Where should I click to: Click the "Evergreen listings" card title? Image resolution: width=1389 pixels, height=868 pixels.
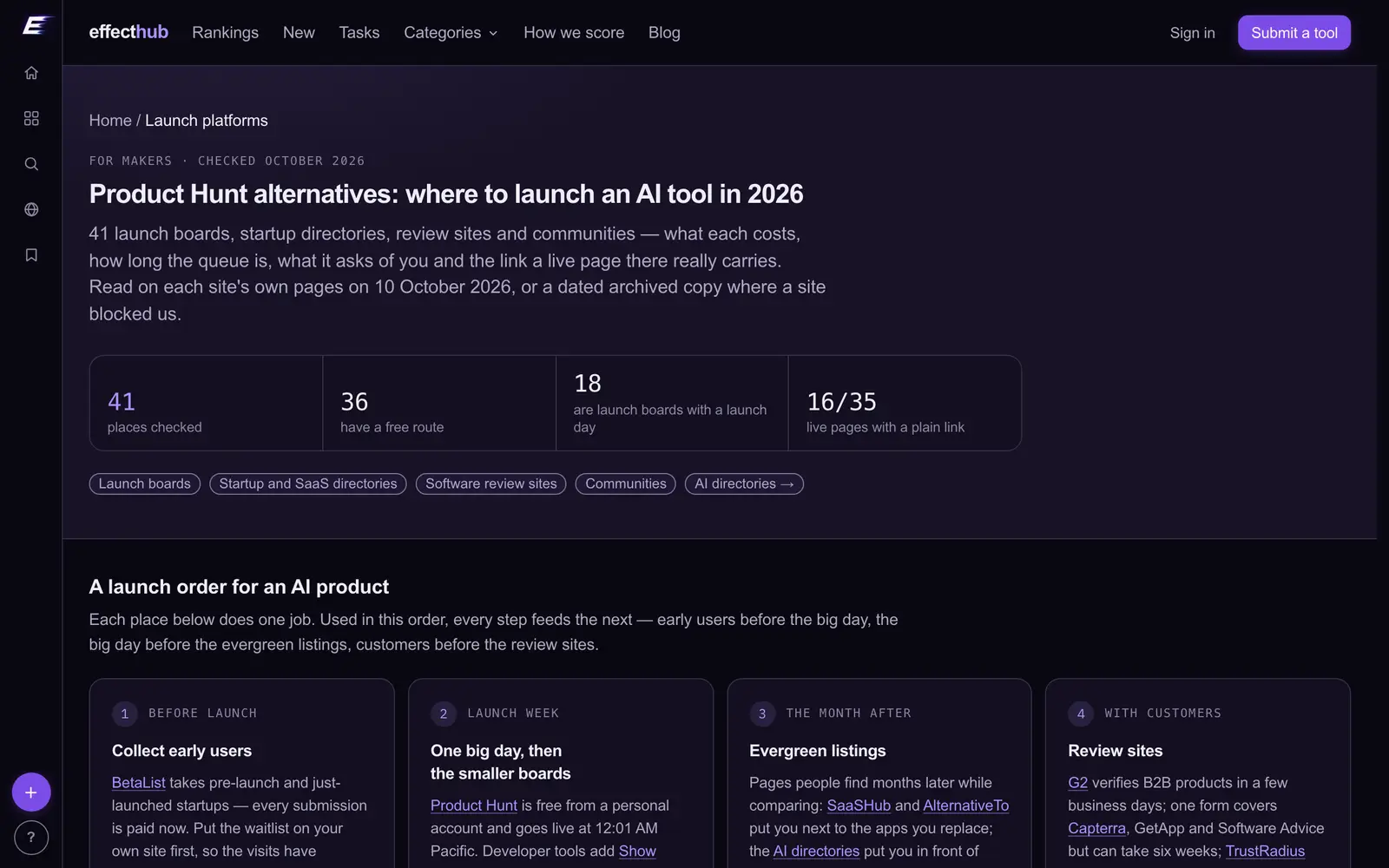point(818,751)
